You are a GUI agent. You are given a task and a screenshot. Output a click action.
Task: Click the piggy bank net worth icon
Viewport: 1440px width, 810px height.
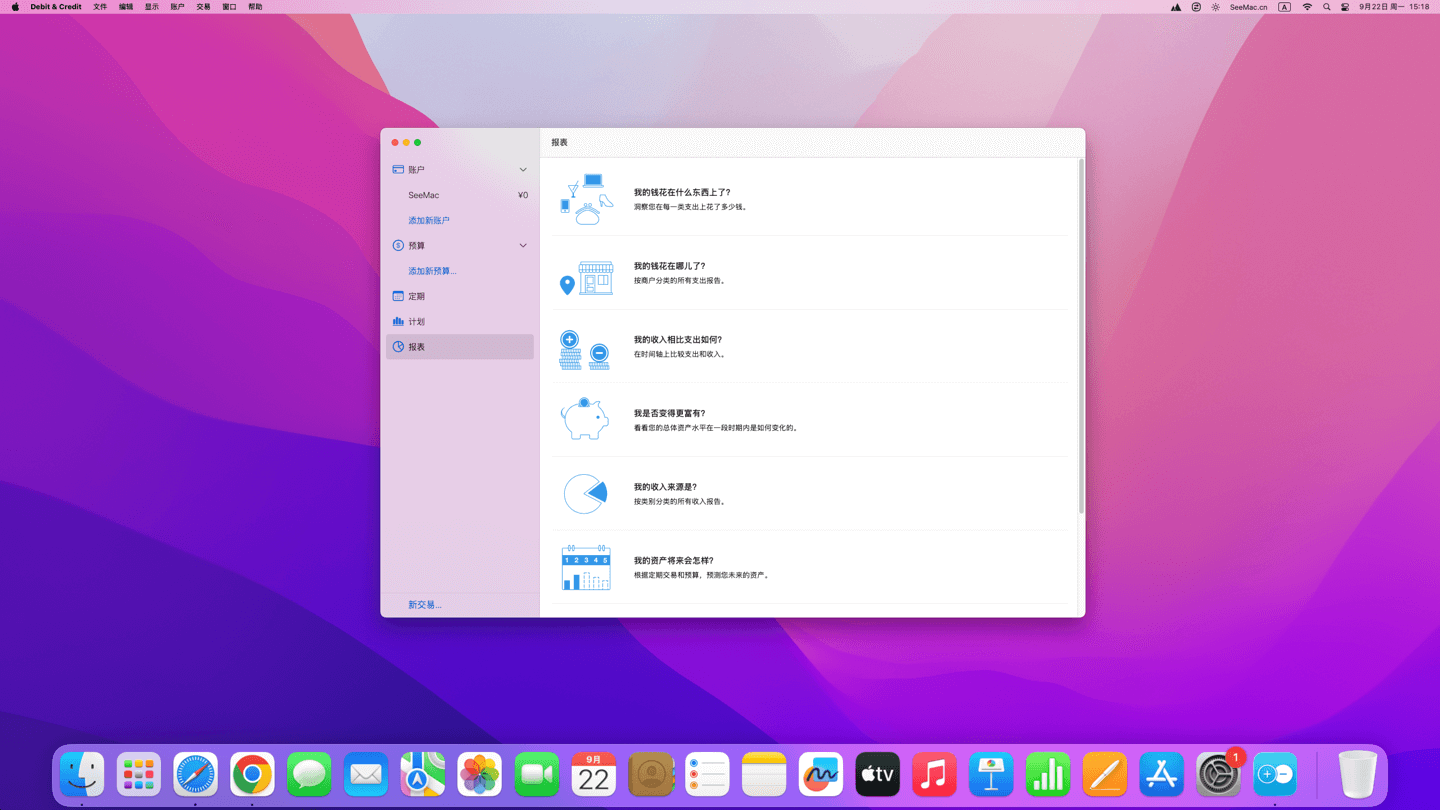click(585, 419)
